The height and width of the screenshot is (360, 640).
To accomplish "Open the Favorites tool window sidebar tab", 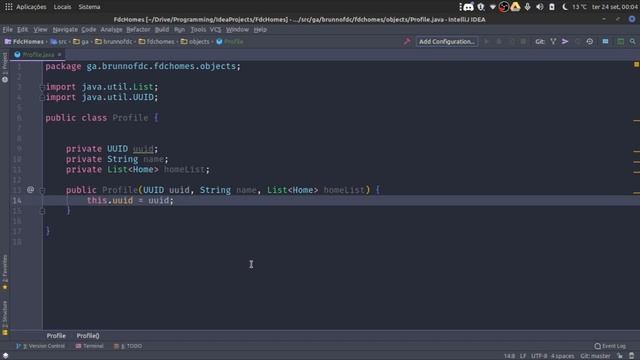I will (4, 272).
